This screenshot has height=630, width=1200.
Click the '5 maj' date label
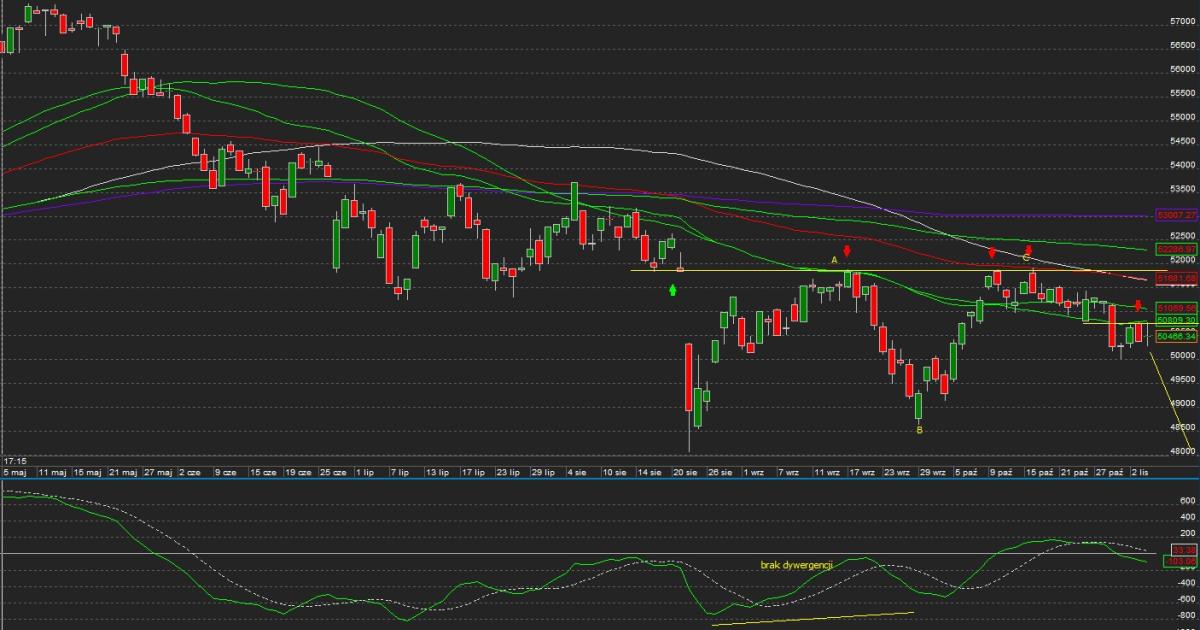click(x=15, y=471)
